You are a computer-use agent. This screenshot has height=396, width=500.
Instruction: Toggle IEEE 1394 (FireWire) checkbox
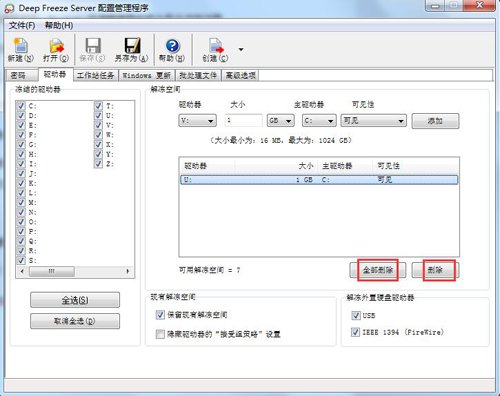[x=356, y=332]
